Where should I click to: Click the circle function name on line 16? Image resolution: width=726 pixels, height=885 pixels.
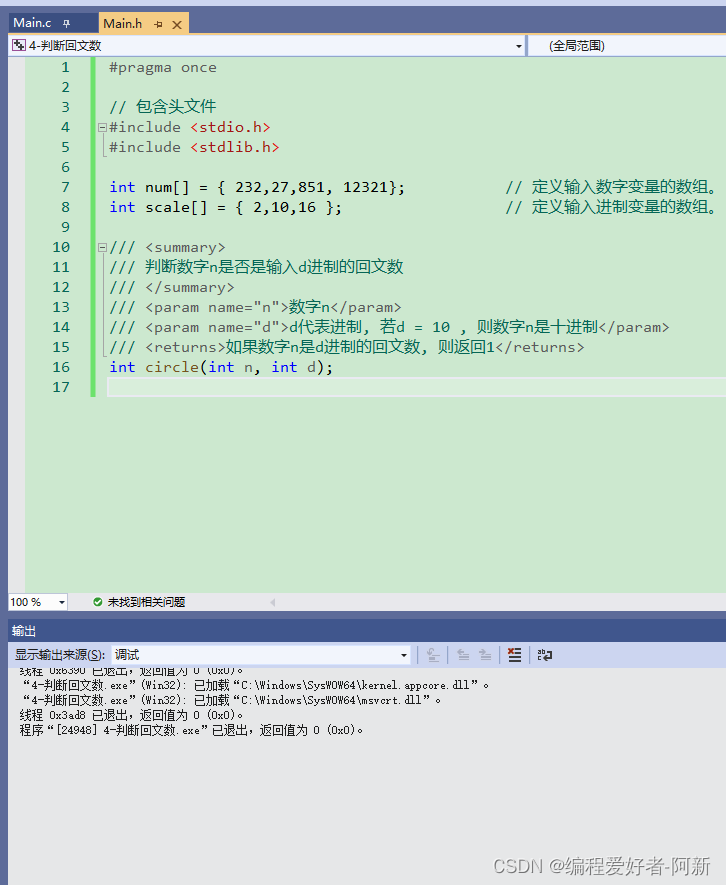point(172,367)
